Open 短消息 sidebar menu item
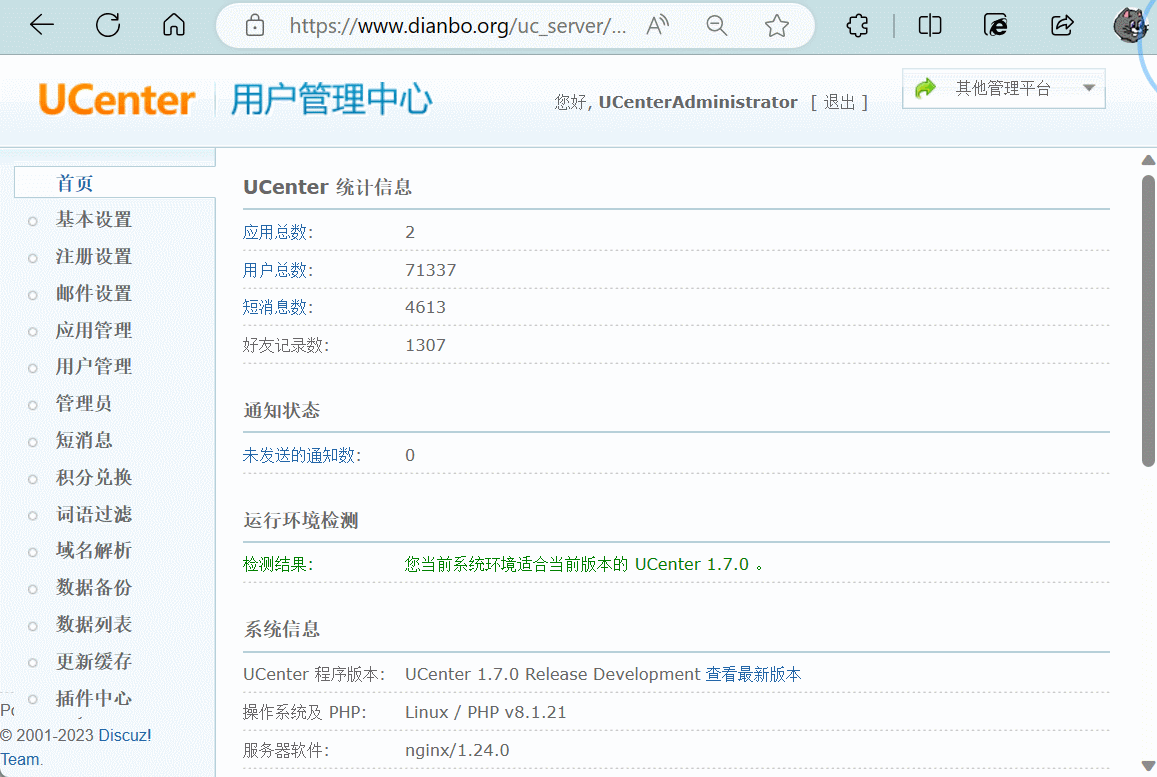The image size is (1157, 777). (84, 440)
